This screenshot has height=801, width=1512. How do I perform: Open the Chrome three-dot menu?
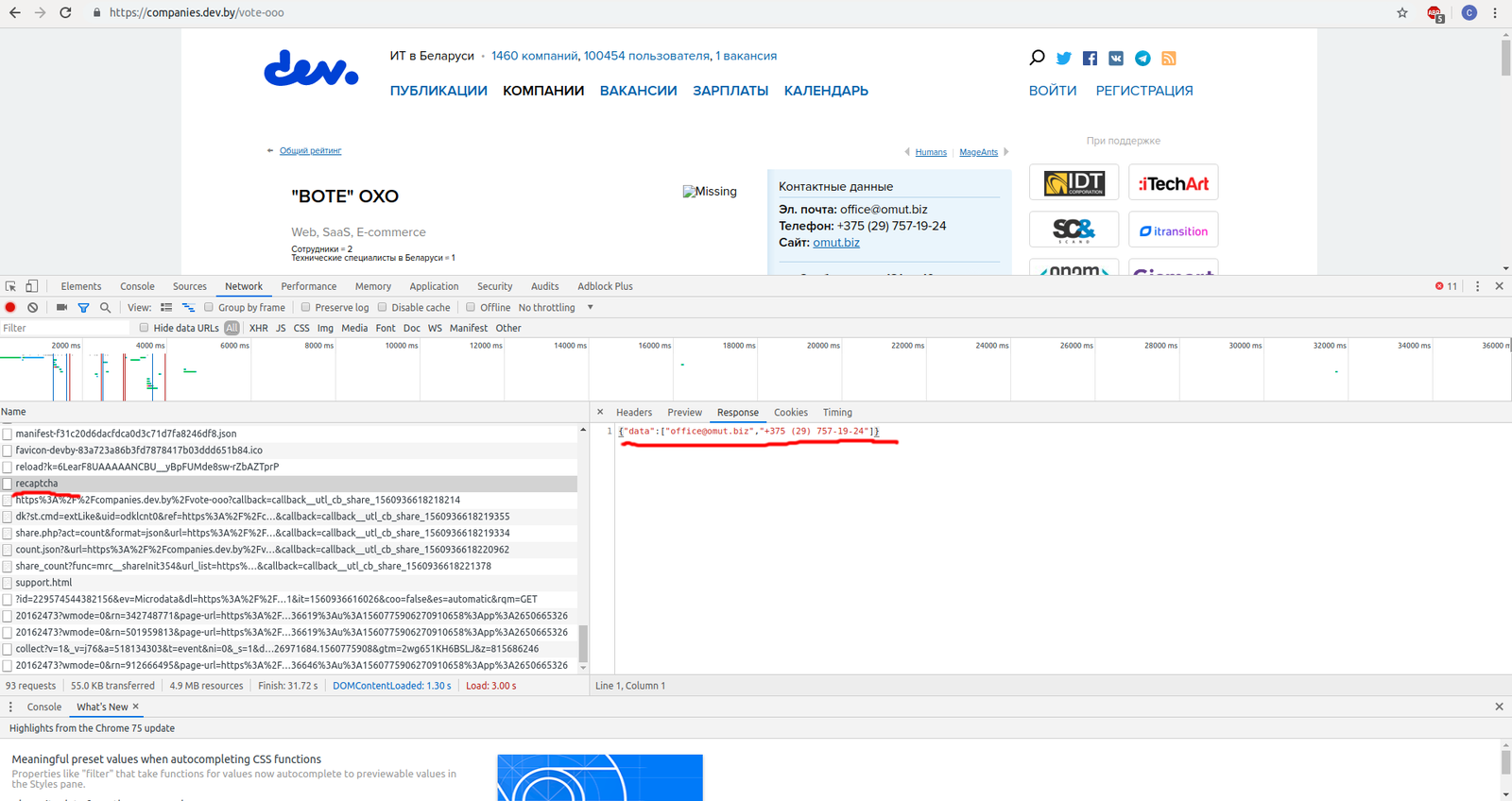click(1495, 12)
